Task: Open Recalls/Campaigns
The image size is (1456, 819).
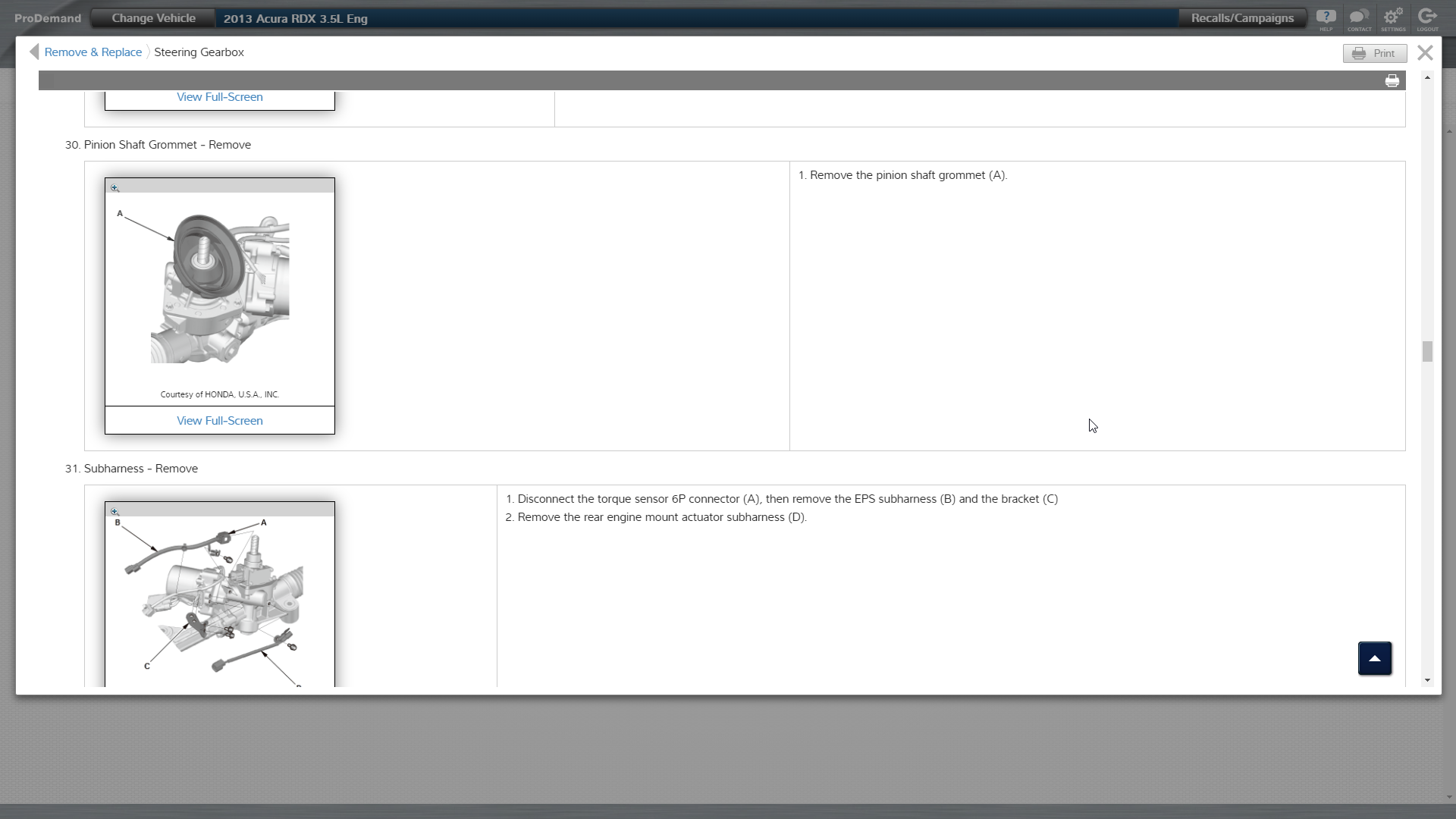Action: 1241,18
